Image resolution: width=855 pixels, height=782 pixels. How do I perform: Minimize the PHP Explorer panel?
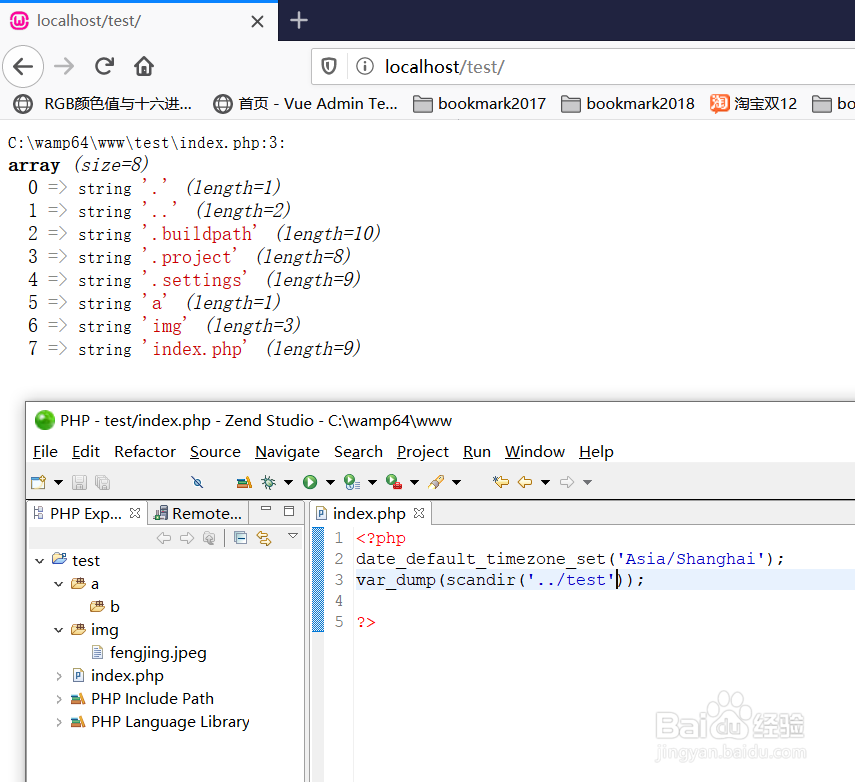[x=266, y=509]
